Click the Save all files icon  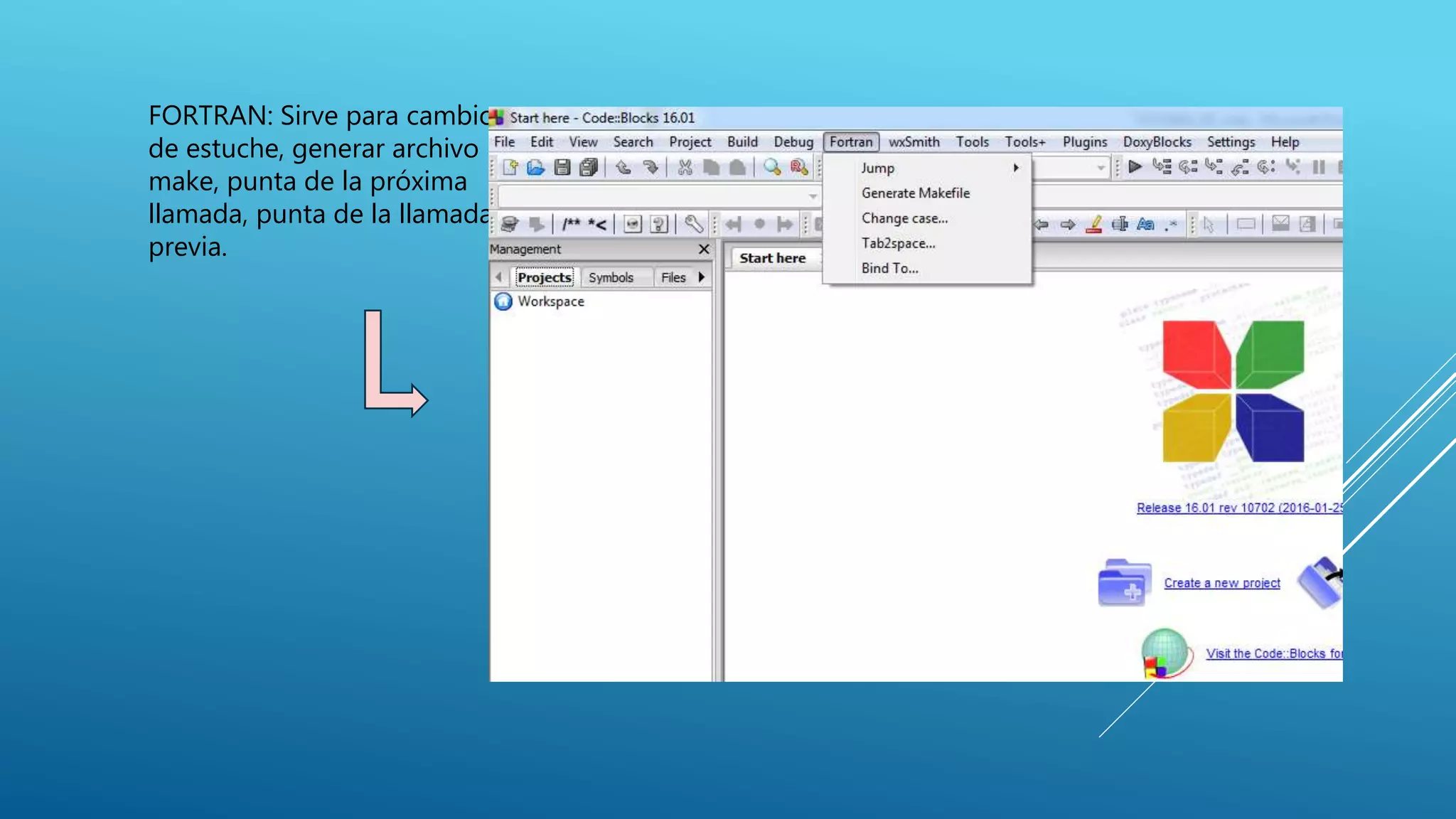(589, 167)
